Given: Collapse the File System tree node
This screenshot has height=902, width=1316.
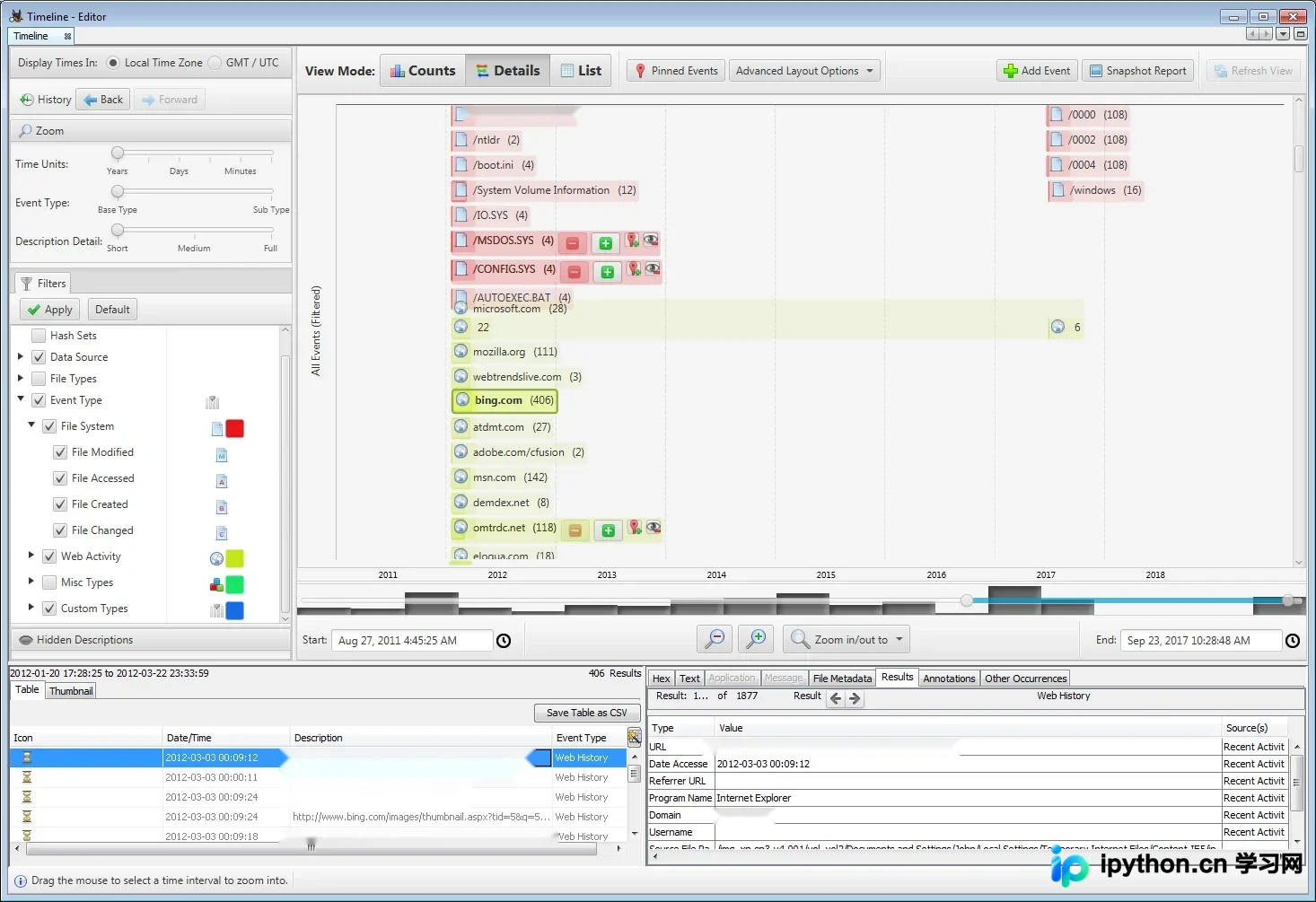Looking at the screenshot, I should pos(31,425).
